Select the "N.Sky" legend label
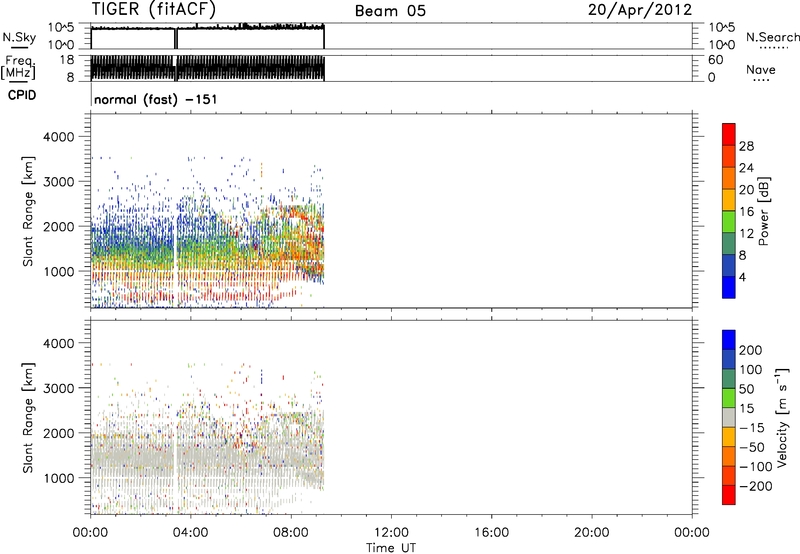Screen dimensions: 800x554 click(x=19, y=37)
